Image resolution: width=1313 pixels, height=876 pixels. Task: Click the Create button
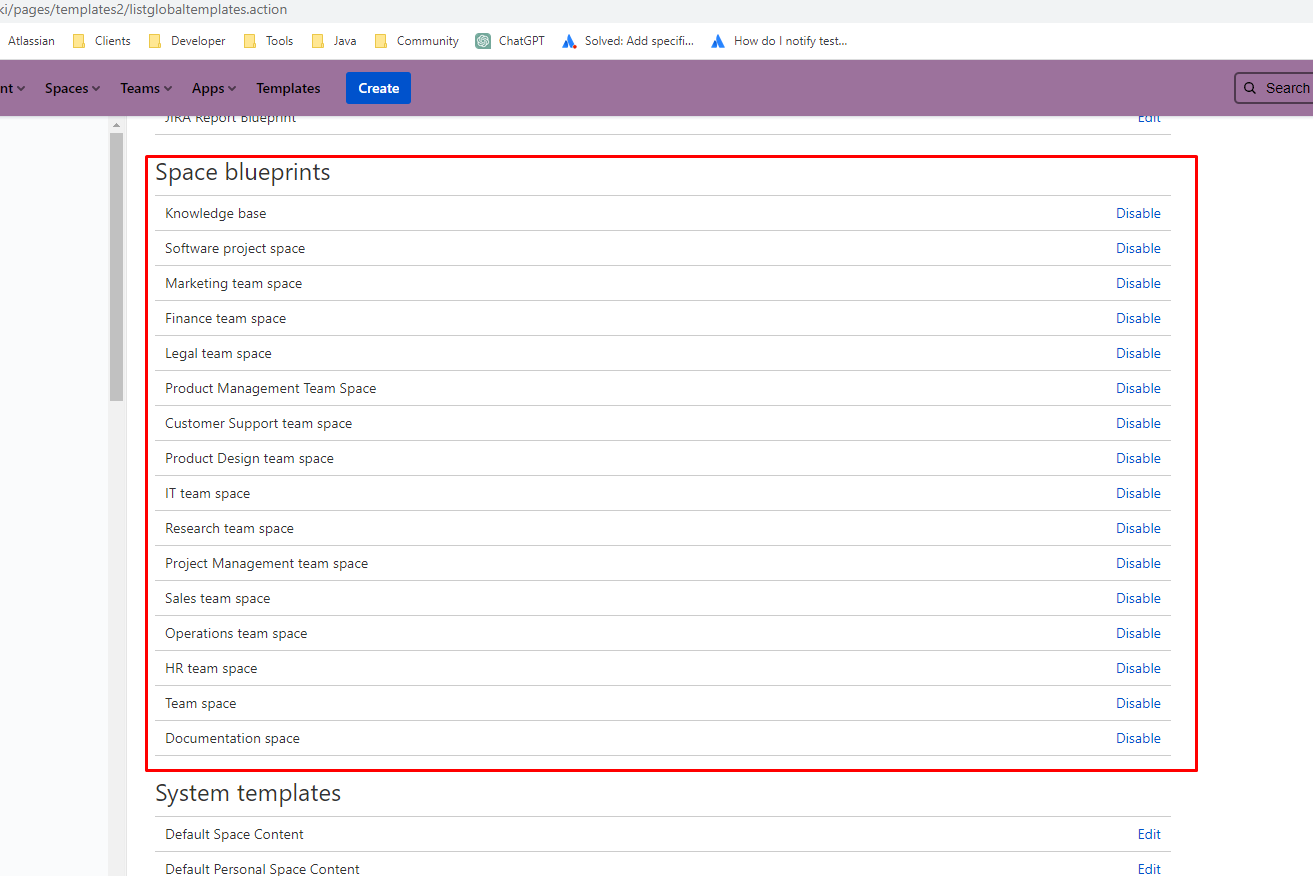pyautogui.click(x=378, y=88)
